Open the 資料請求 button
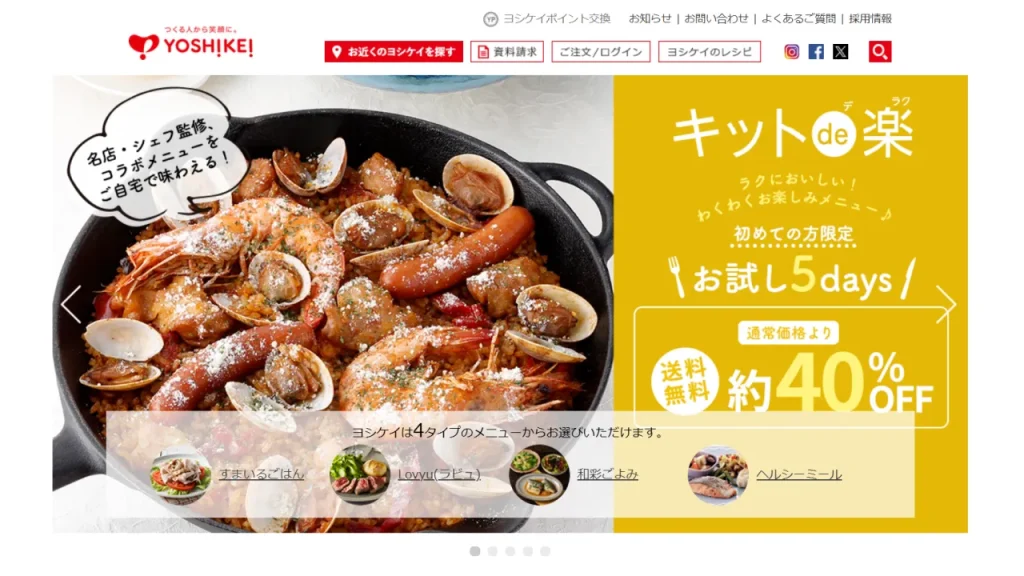 tap(507, 52)
